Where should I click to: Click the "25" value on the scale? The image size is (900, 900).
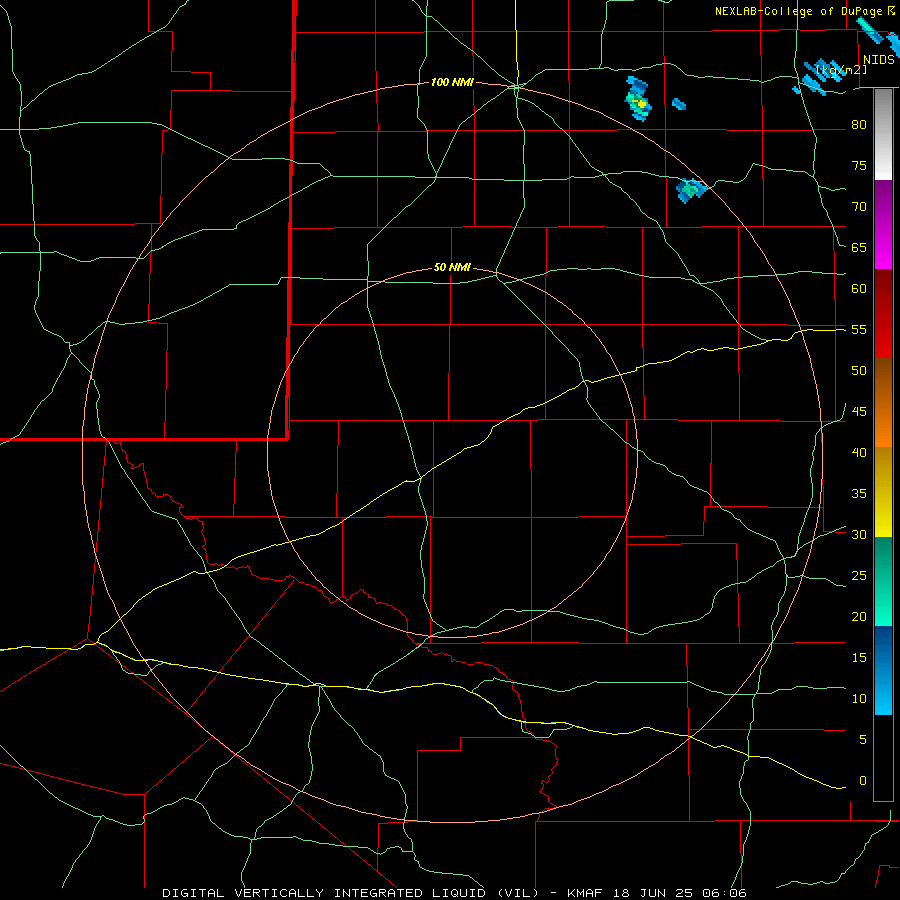859,576
